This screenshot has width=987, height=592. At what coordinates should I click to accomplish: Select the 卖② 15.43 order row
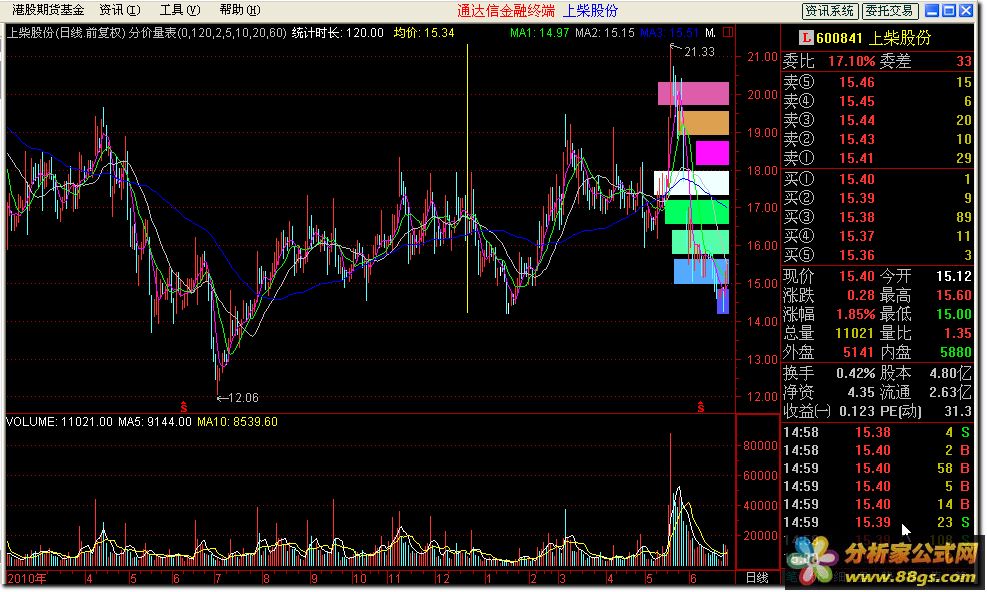pyautogui.click(x=877, y=139)
